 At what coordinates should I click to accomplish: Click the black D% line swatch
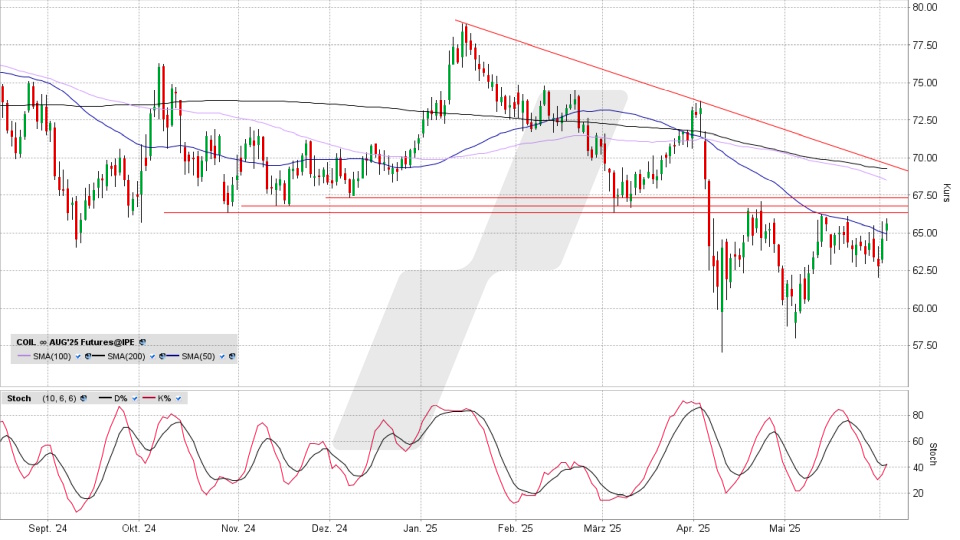point(105,398)
